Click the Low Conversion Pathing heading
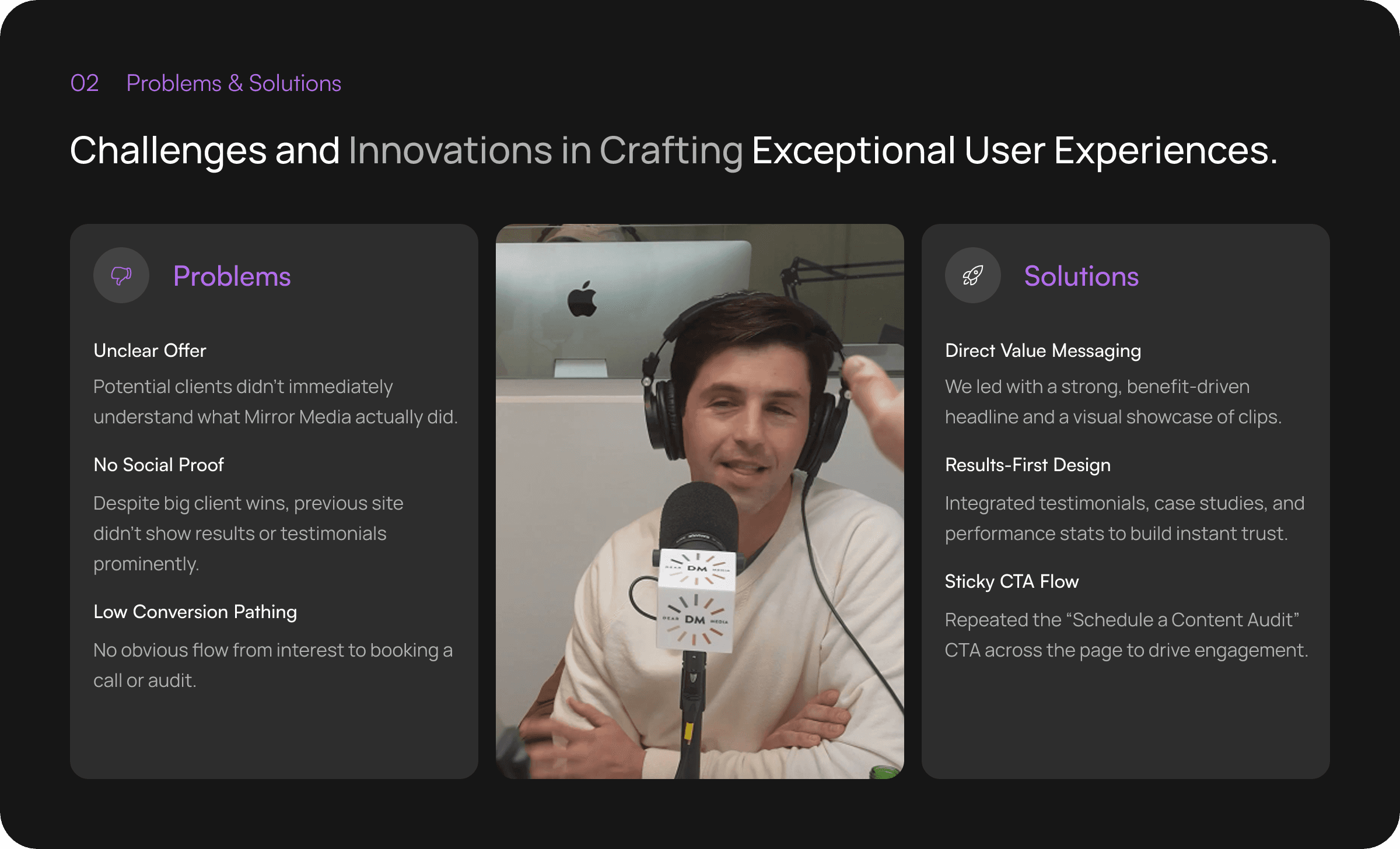Screen dimensions: 1400x849 (x=195, y=612)
